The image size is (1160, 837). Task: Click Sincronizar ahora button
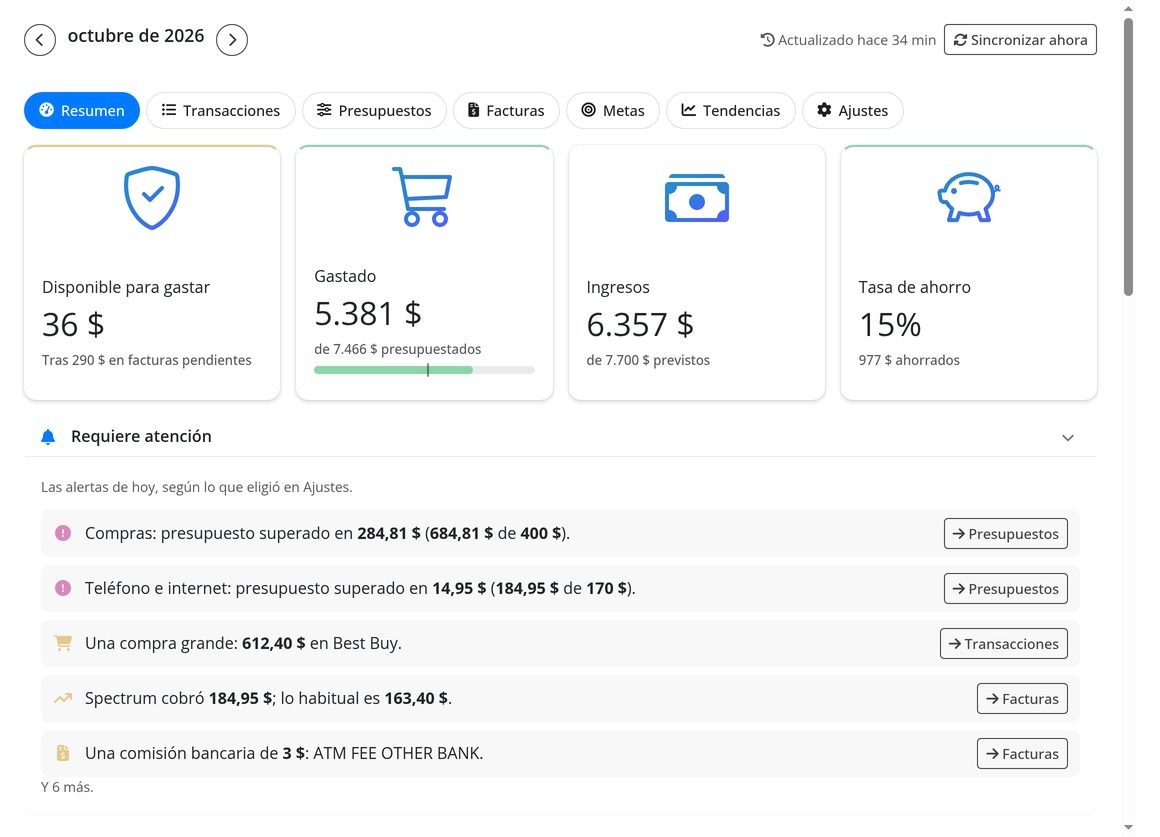point(1020,40)
